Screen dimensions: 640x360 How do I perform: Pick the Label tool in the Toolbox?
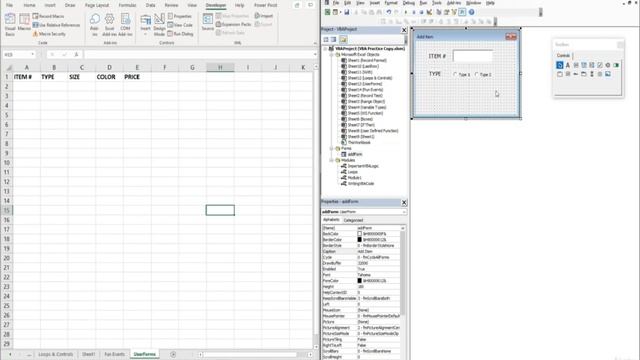[568, 65]
